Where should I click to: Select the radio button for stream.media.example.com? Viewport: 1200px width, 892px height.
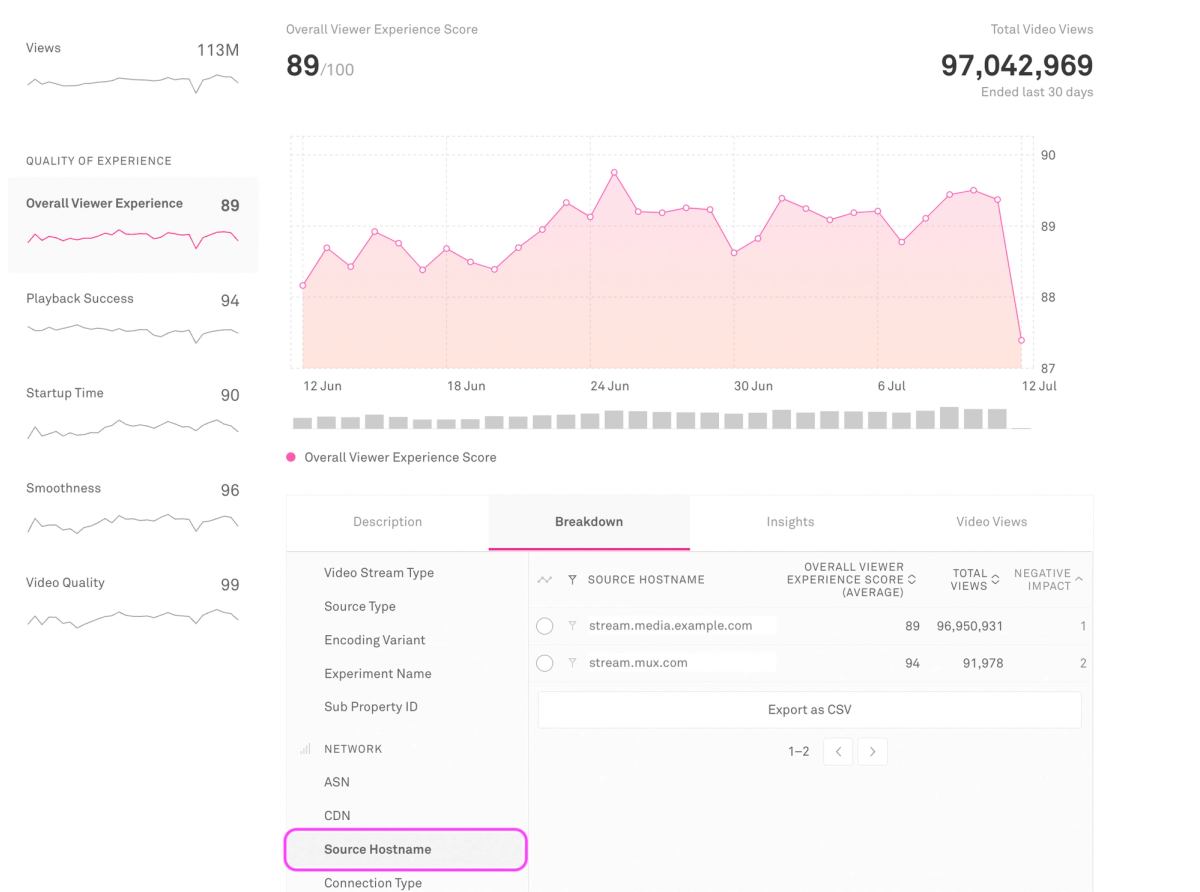(544, 625)
